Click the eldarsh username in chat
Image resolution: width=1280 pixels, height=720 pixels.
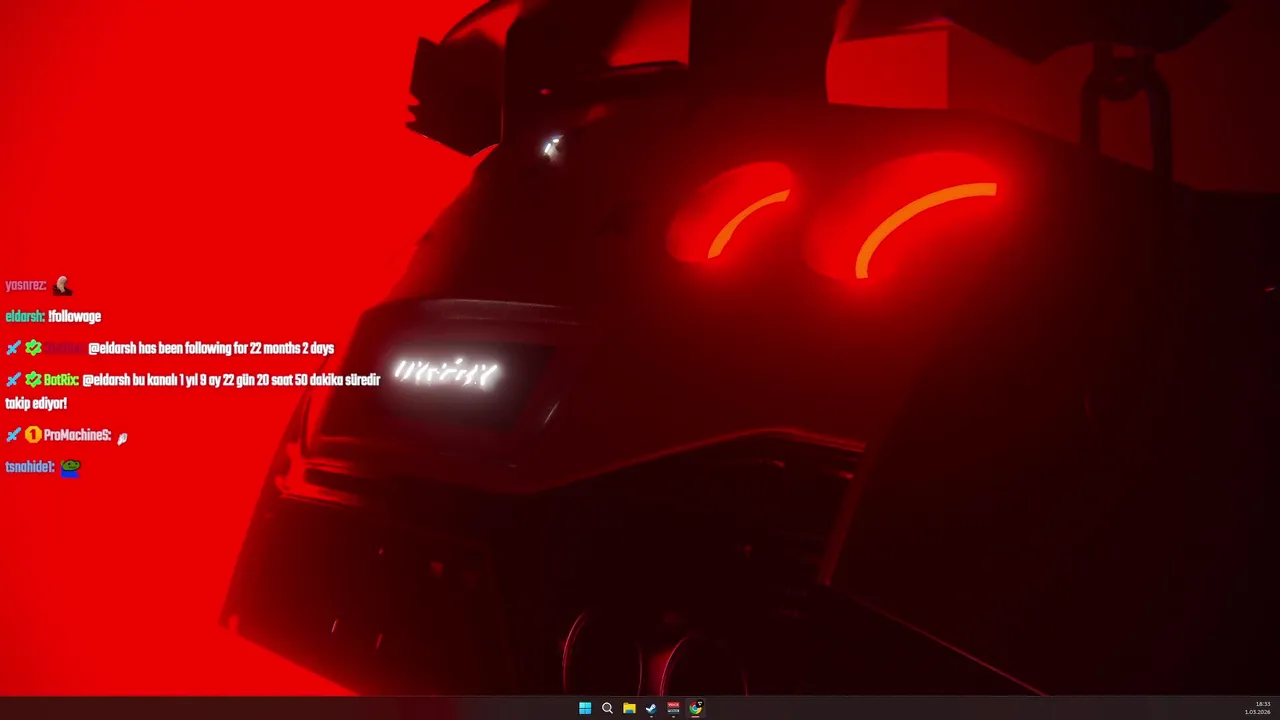pyautogui.click(x=25, y=317)
